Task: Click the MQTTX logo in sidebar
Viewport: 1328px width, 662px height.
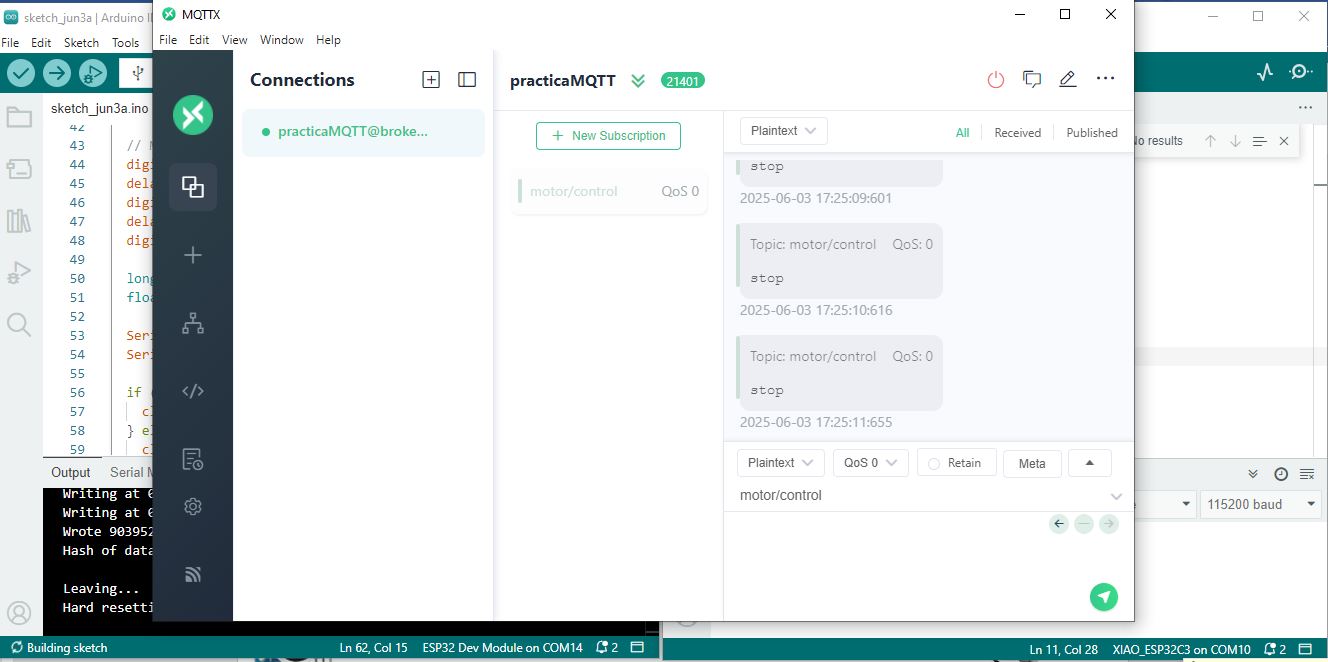Action: click(x=193, y=115)
